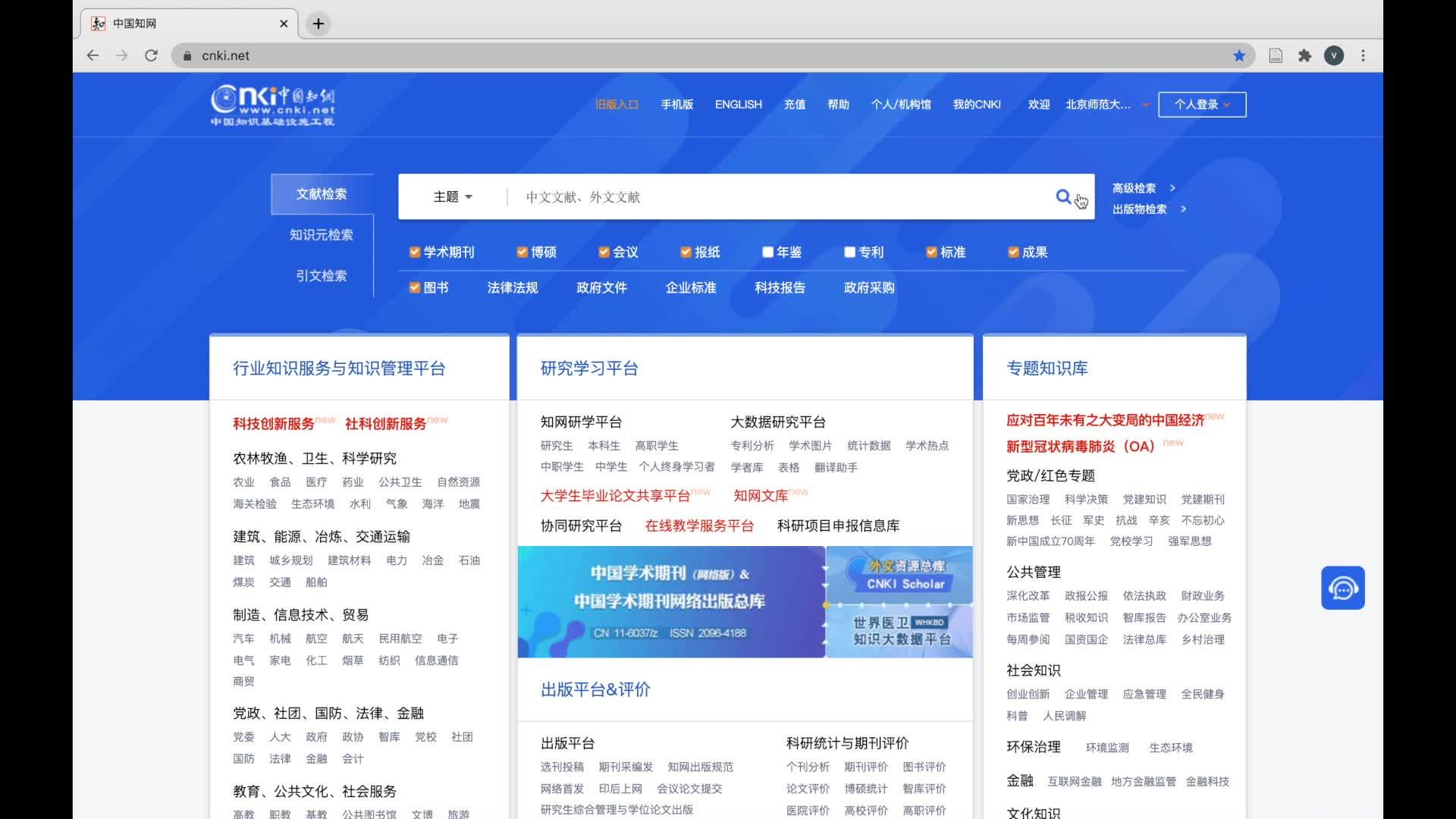This screenshot has height=819, width=1456.
Task: Toggle the 博硕 checkbox
Action: click(522, 252)
